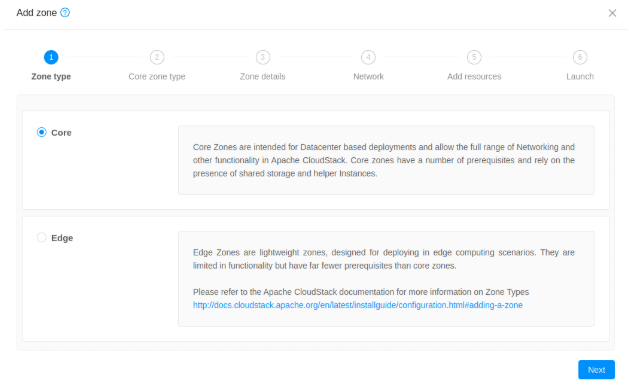Click the 'Please refer to the Apache CloudStack' text

pos(361,292)
